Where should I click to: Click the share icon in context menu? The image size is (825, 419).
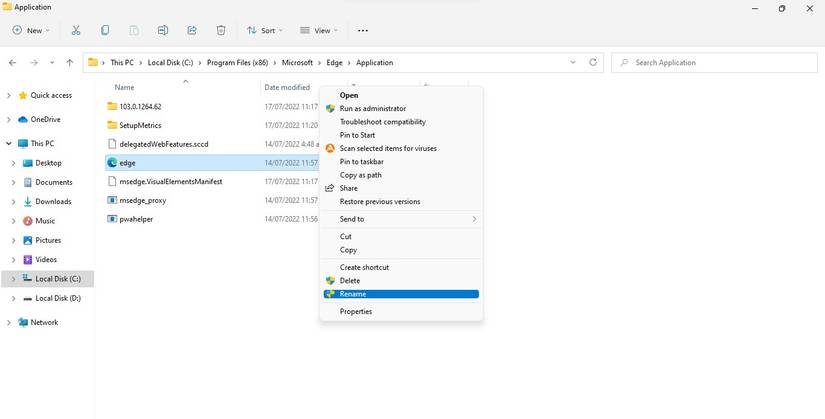(x=330, y=188)
